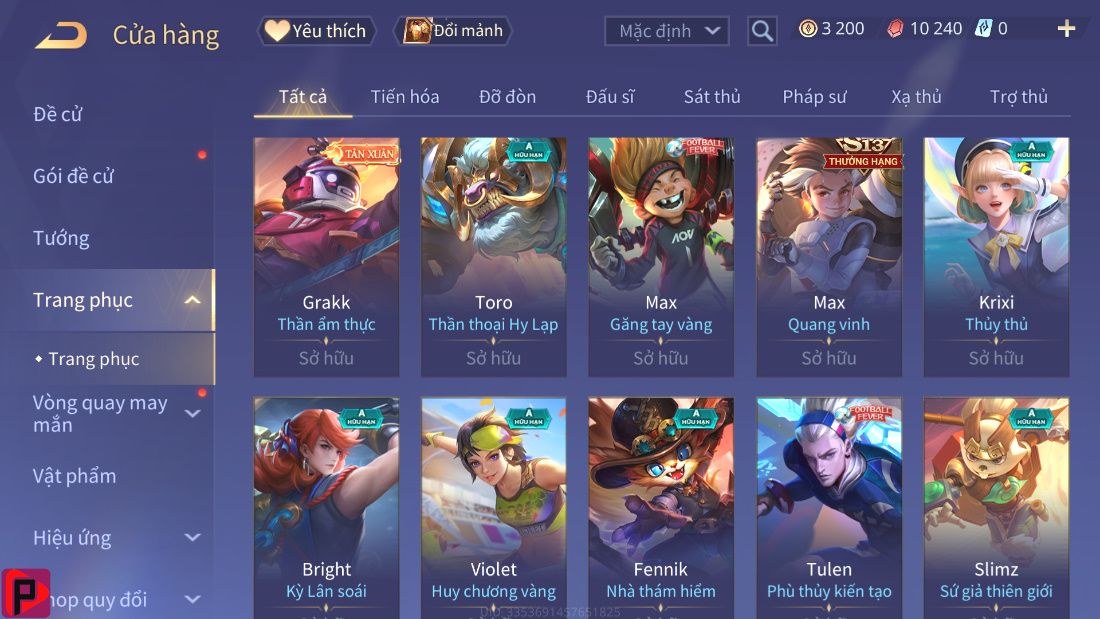This screenshot has height=619, width=1100.
Task: Tap the red ruby gem icon
Action: point(894,29)
